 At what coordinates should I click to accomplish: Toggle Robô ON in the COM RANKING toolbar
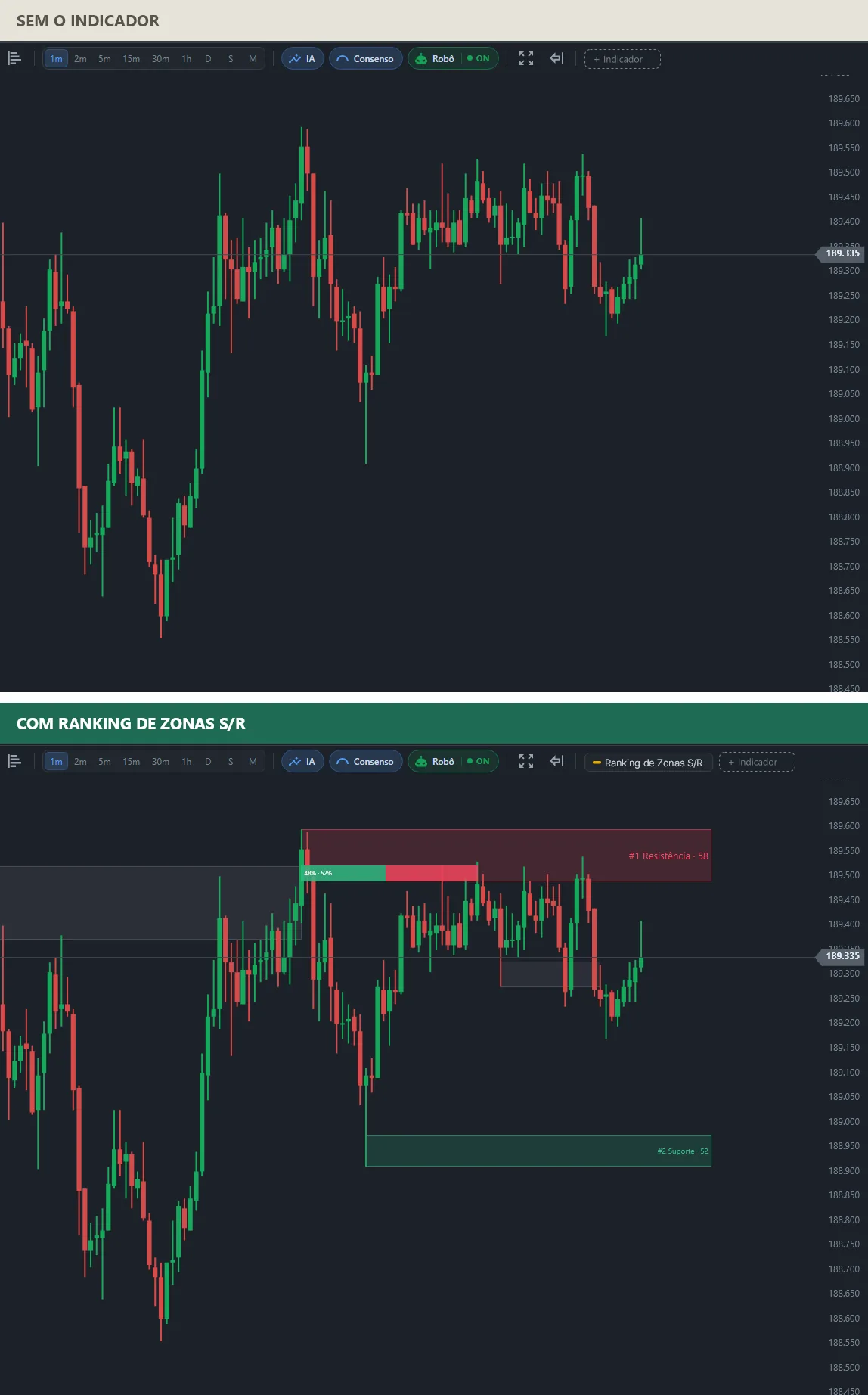(453, 762)
